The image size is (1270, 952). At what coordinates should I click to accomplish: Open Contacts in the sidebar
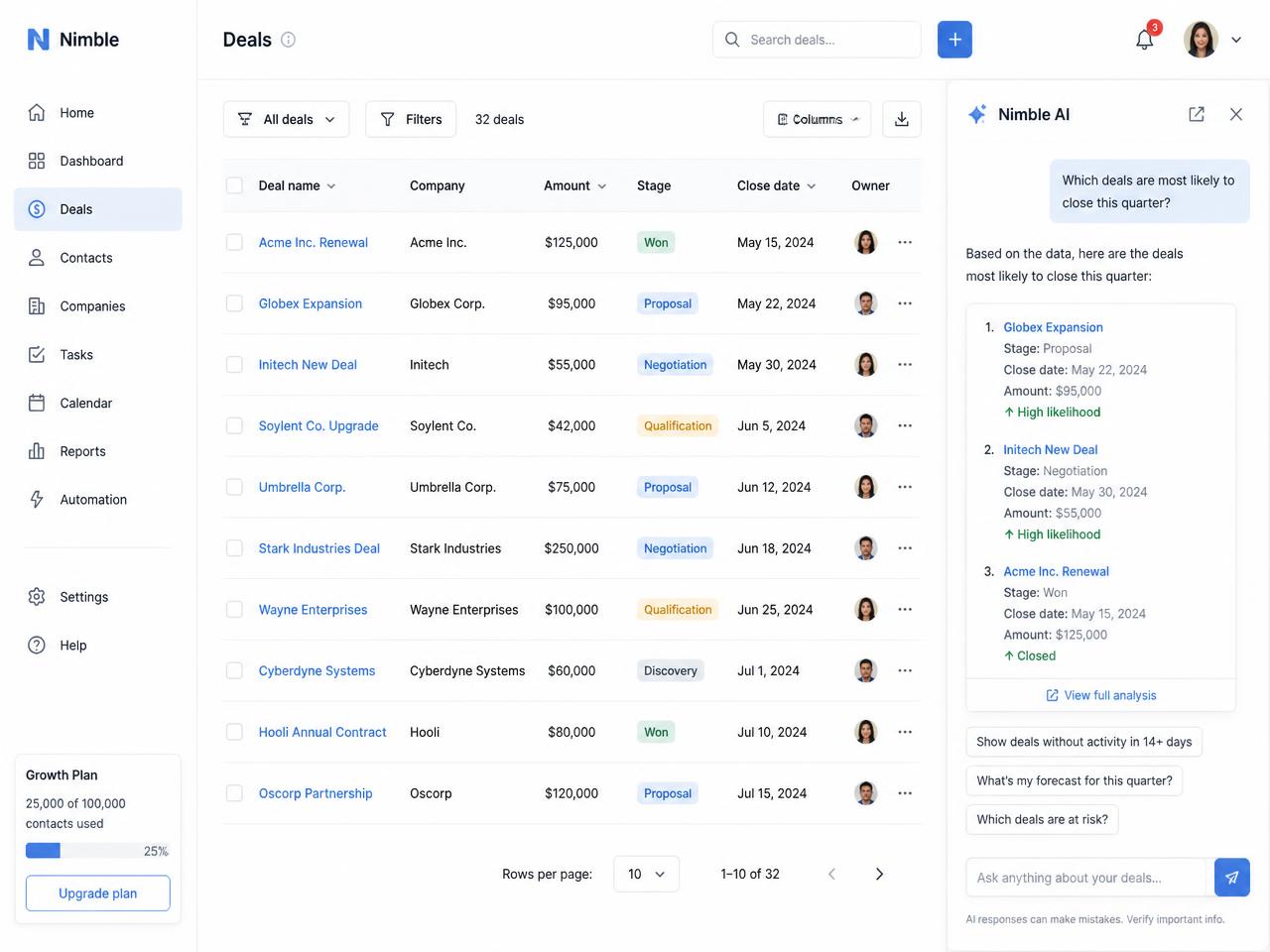(x=97, y=258)
